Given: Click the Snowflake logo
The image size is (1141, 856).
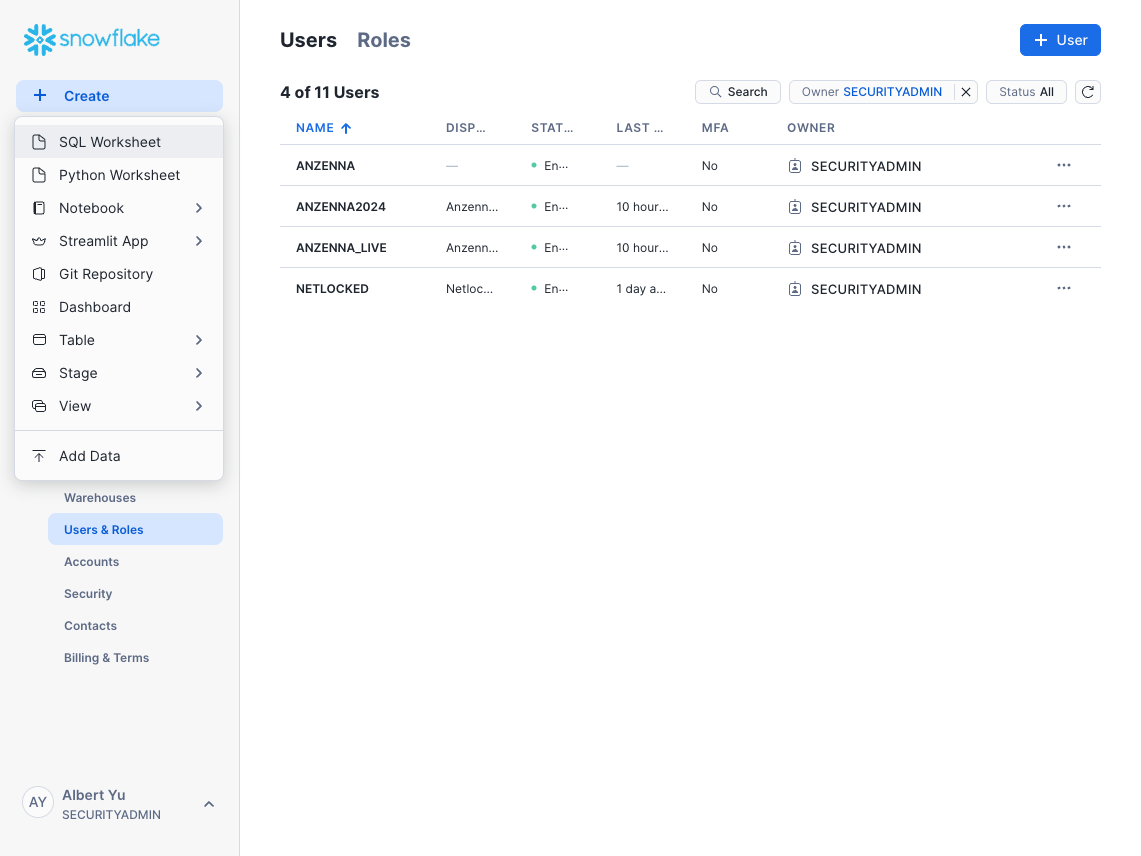Looking at the screenshot, I should [92, 40].
